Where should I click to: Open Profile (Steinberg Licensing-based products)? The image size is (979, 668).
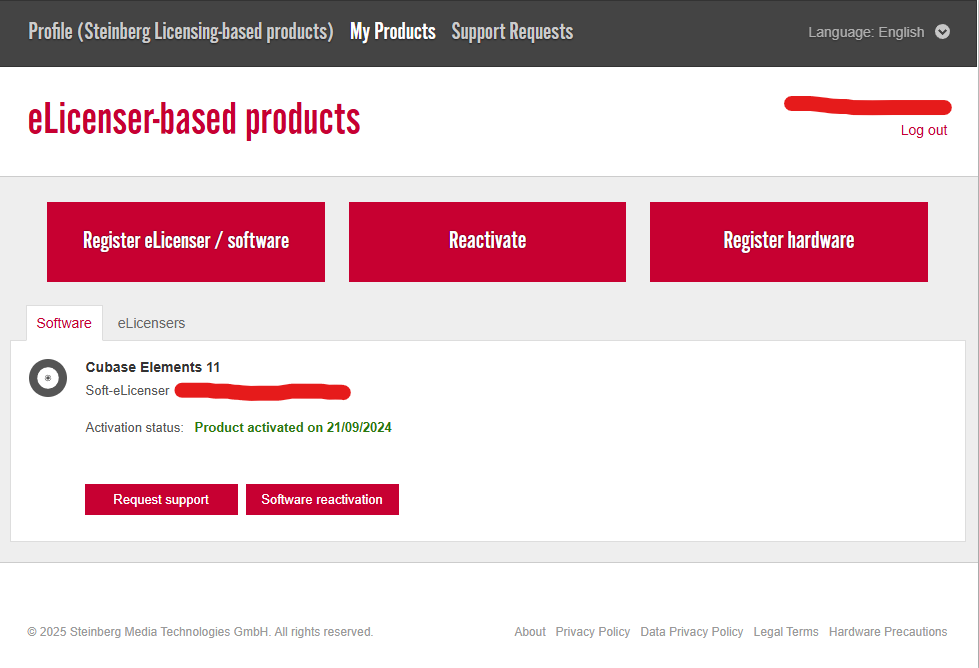(x=180, y=32)
